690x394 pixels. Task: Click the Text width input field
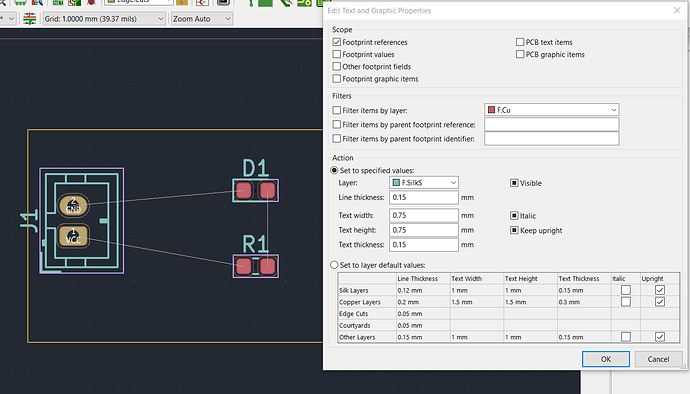click(424, 215)
